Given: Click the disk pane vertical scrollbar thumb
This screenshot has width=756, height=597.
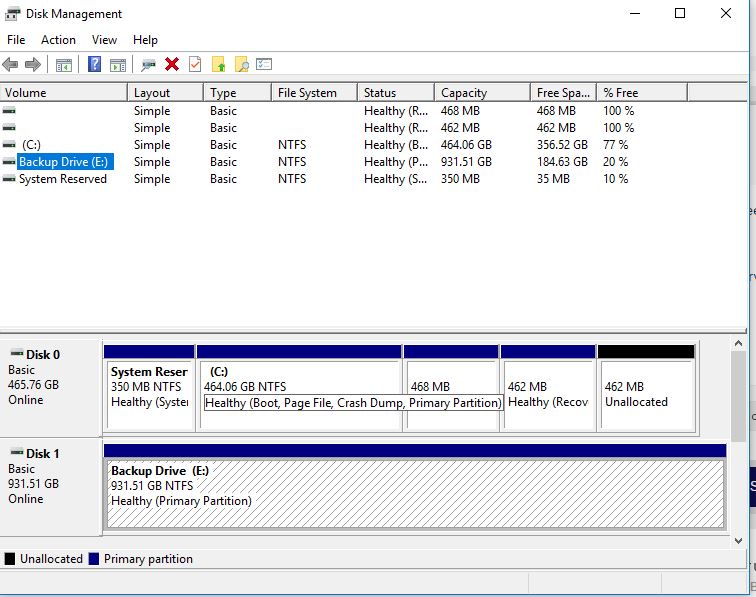Looking at the screenshot, I should (738, 396).
